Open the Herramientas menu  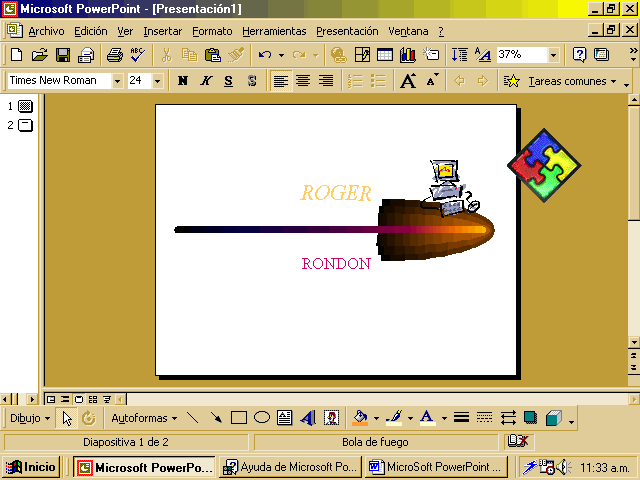(x=274, y=31)
